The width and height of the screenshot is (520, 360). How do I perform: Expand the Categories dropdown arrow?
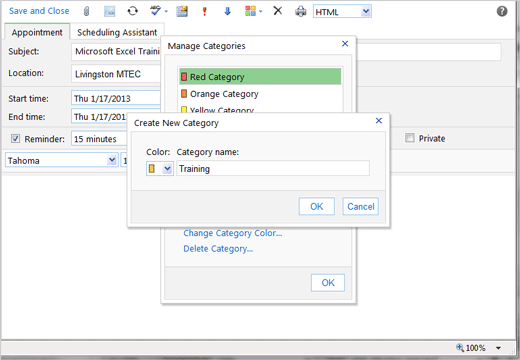pos(261,12)
